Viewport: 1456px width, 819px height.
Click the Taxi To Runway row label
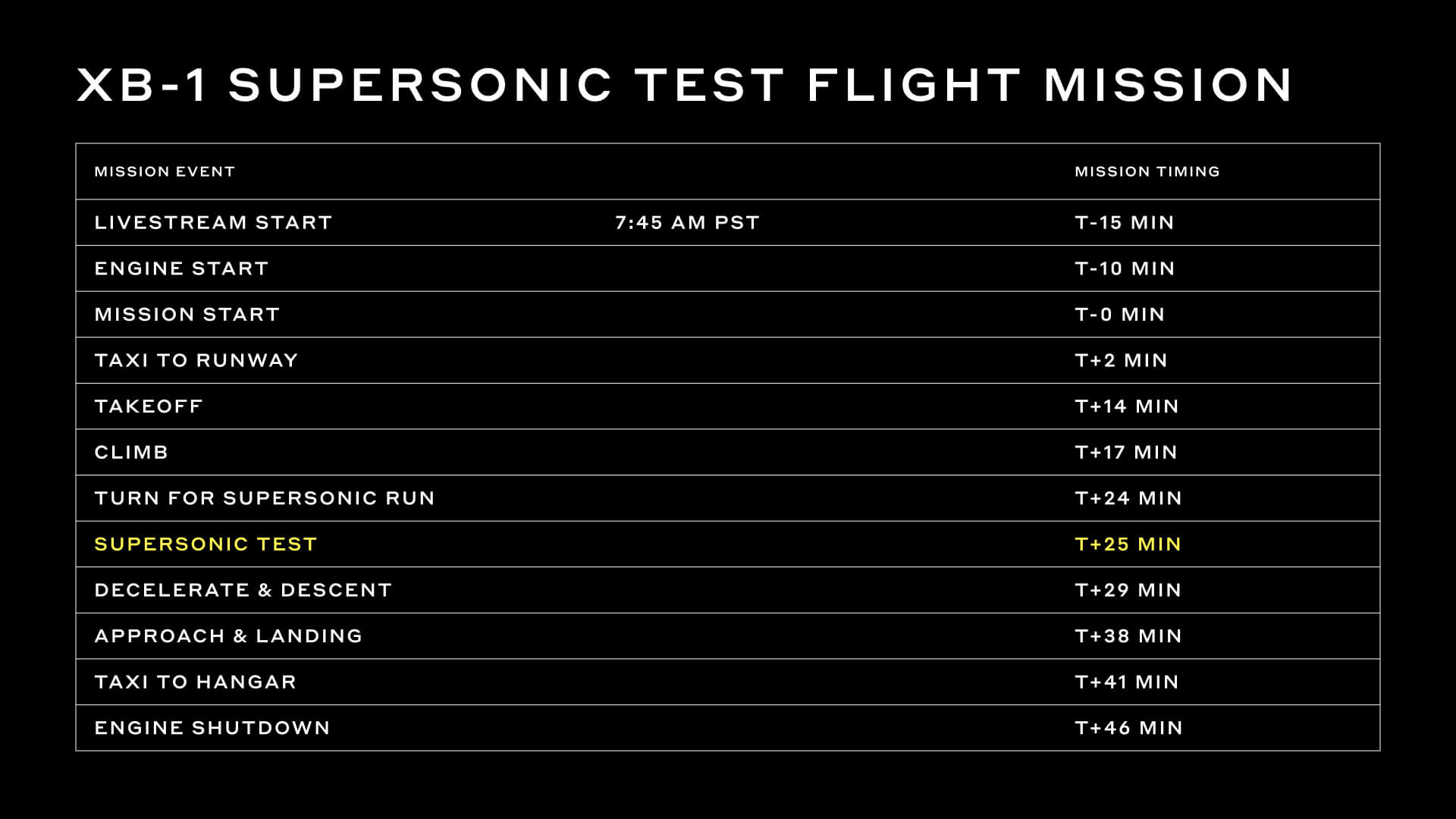[196, 360]
